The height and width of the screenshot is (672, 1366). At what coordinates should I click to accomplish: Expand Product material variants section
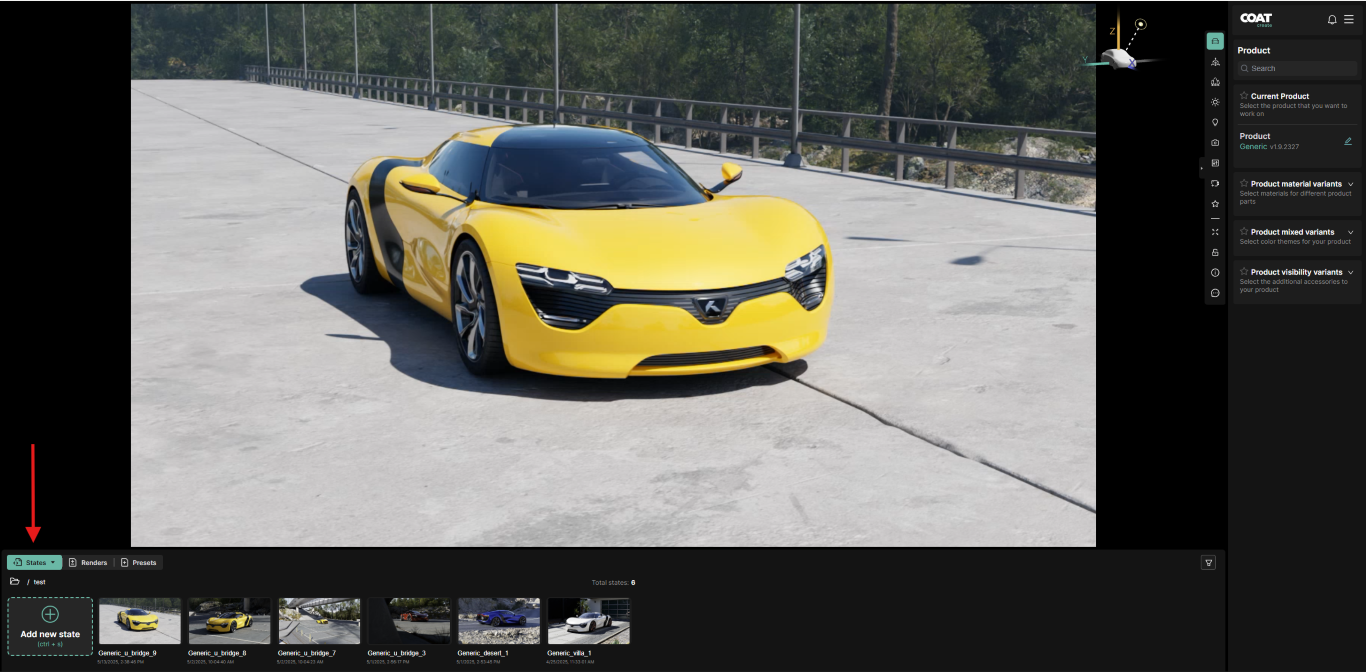1350,184
